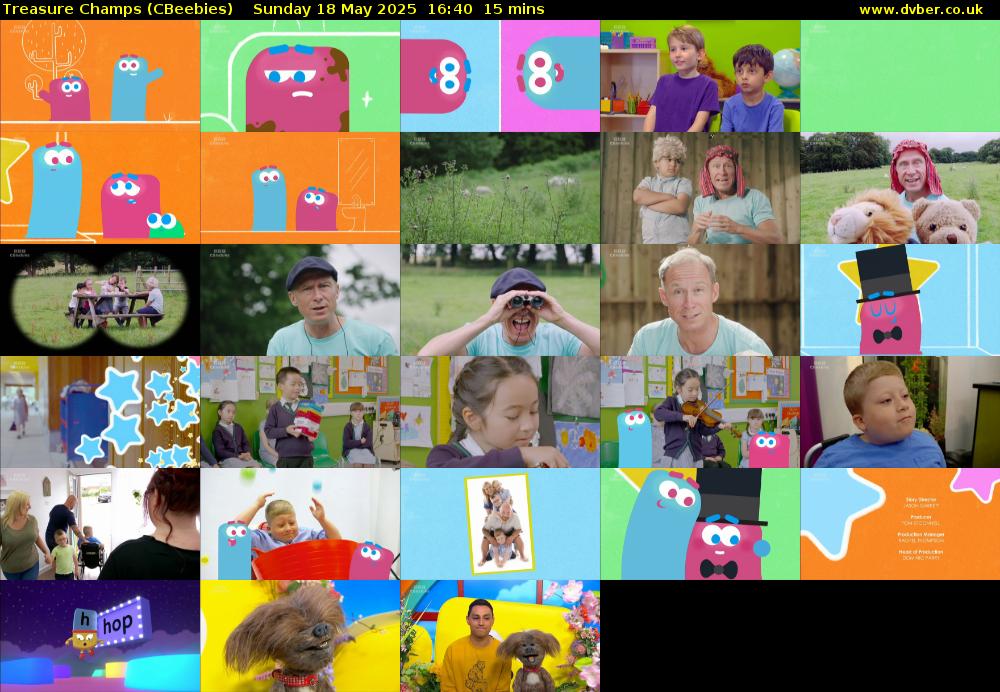1000x692 pixels.
Task: Click the shaggy dog puppet close-up thumbnail
Action: point(300,636)
